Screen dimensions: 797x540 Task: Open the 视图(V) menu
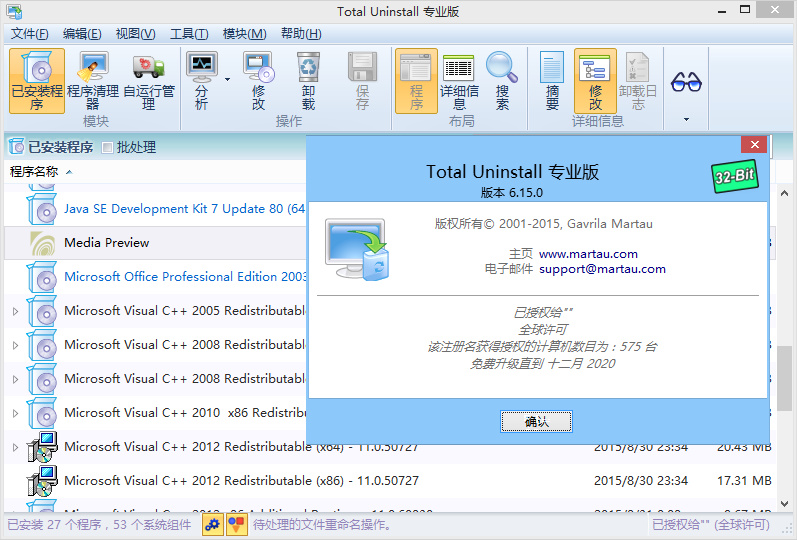(135, 34)
